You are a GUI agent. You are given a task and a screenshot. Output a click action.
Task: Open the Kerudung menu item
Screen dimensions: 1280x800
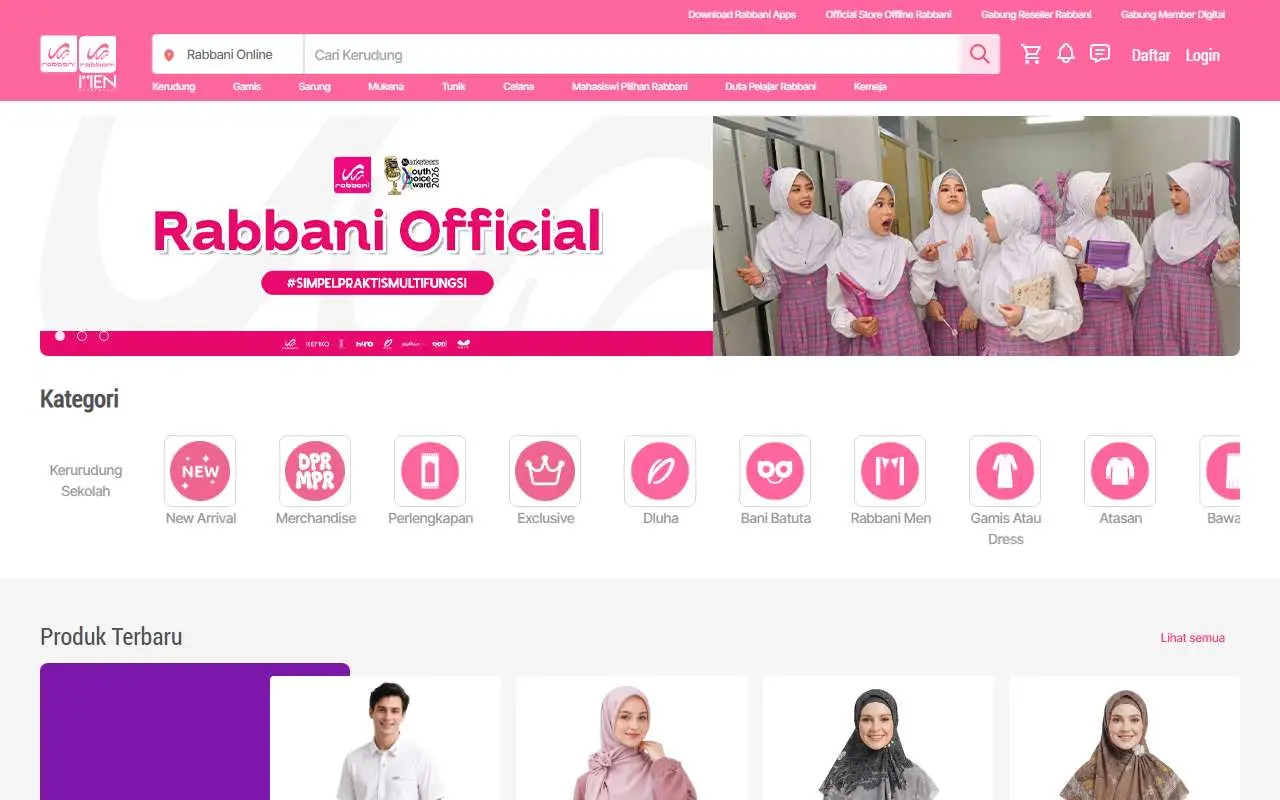pos(174,87)
